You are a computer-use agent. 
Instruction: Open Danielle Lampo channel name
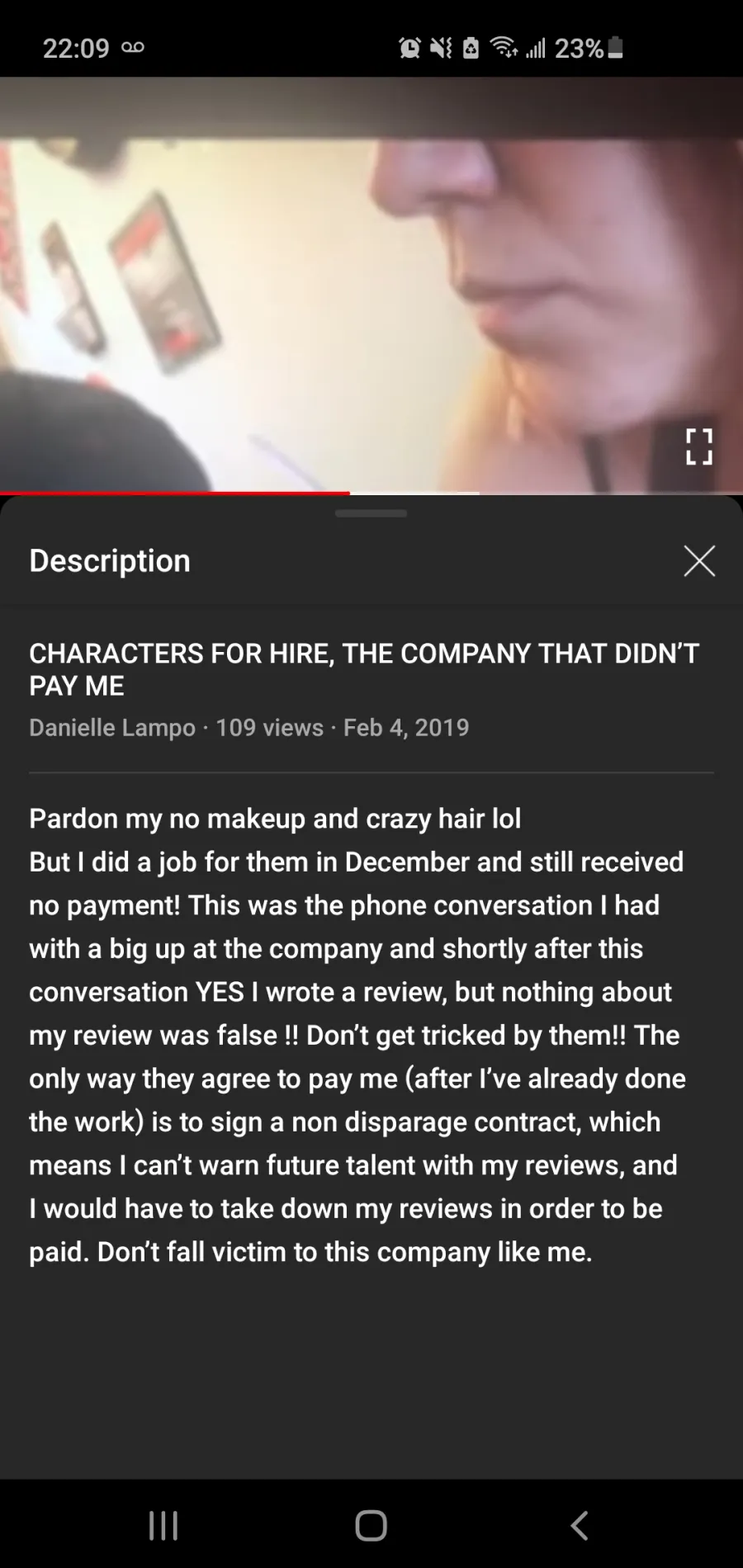coord(112,727)
